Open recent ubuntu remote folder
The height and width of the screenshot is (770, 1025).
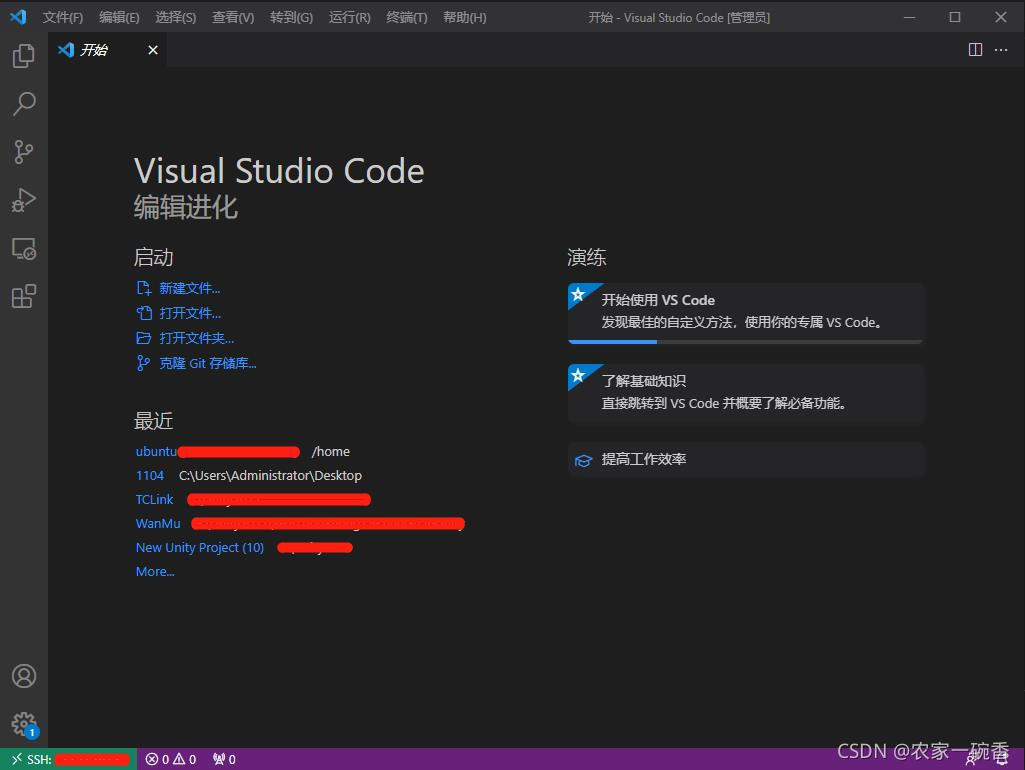tap(156, 451)
